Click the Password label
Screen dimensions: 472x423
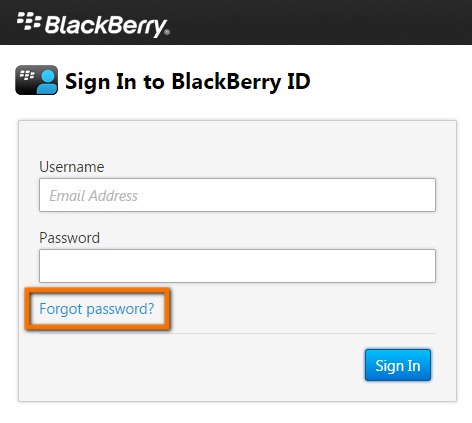pyautogui.click(x=69, y=238)
